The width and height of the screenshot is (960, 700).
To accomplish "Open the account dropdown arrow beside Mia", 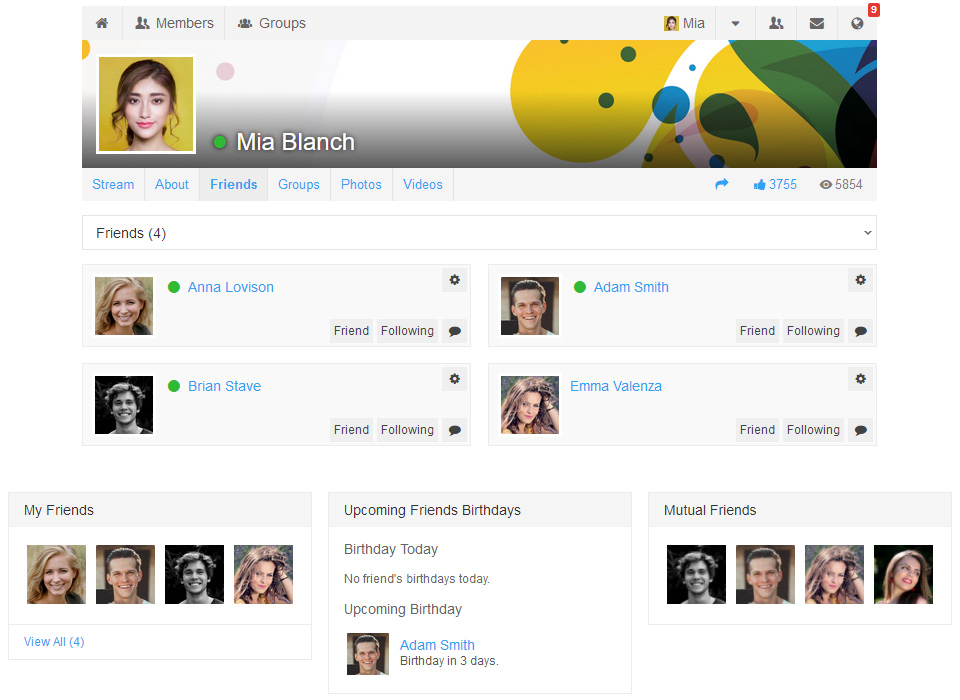I will point(735,23).
